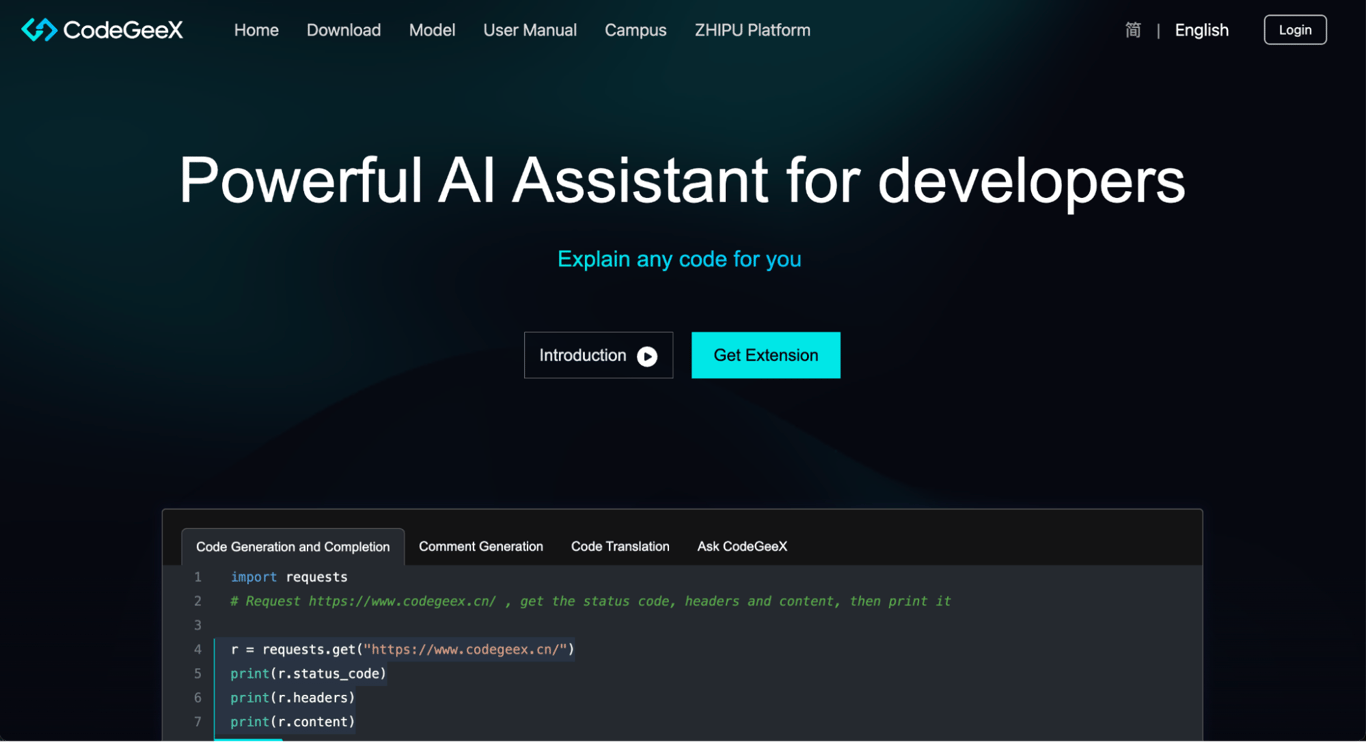Click the play icon inside Introduction button

(x=650, y=355)
